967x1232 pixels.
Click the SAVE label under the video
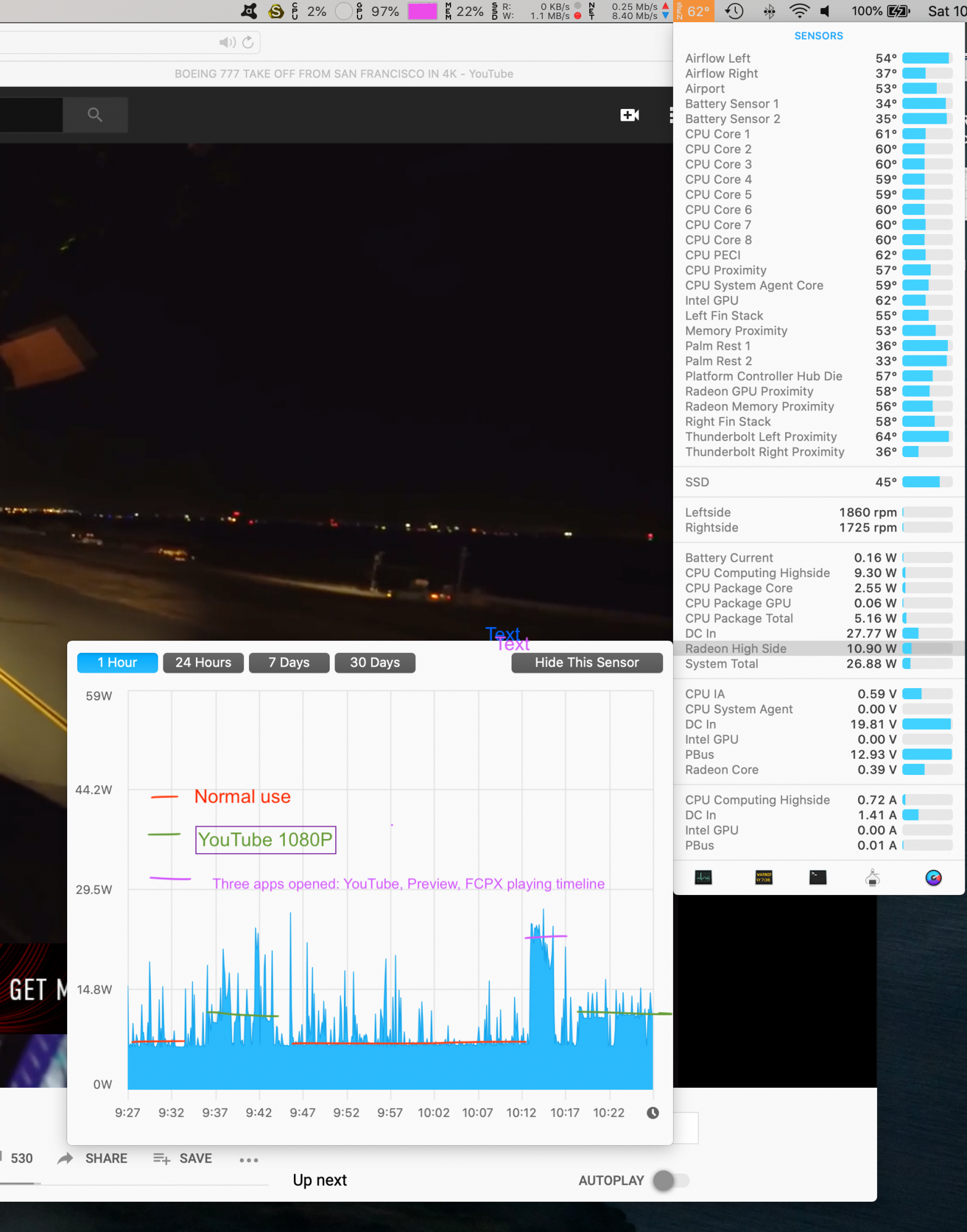(x=195, y=1158)
